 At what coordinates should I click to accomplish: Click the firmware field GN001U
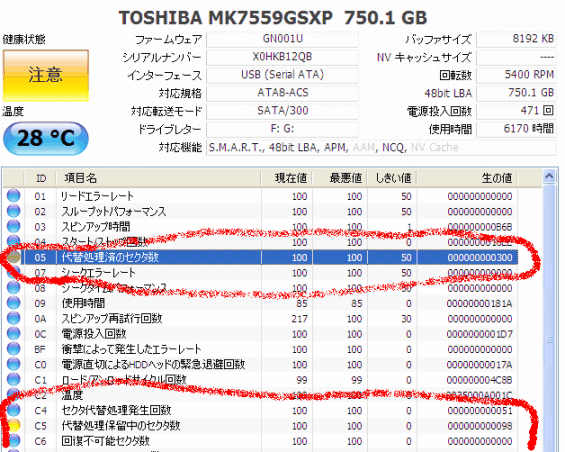coord(282,39)
